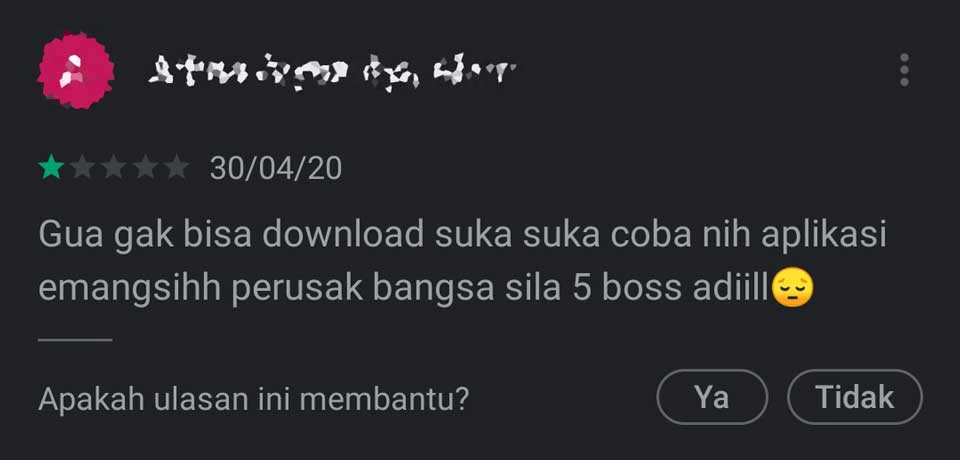Screen dimensions: 960x460
Task: Click the fourth gray rating star
Action: pos(145,167)
